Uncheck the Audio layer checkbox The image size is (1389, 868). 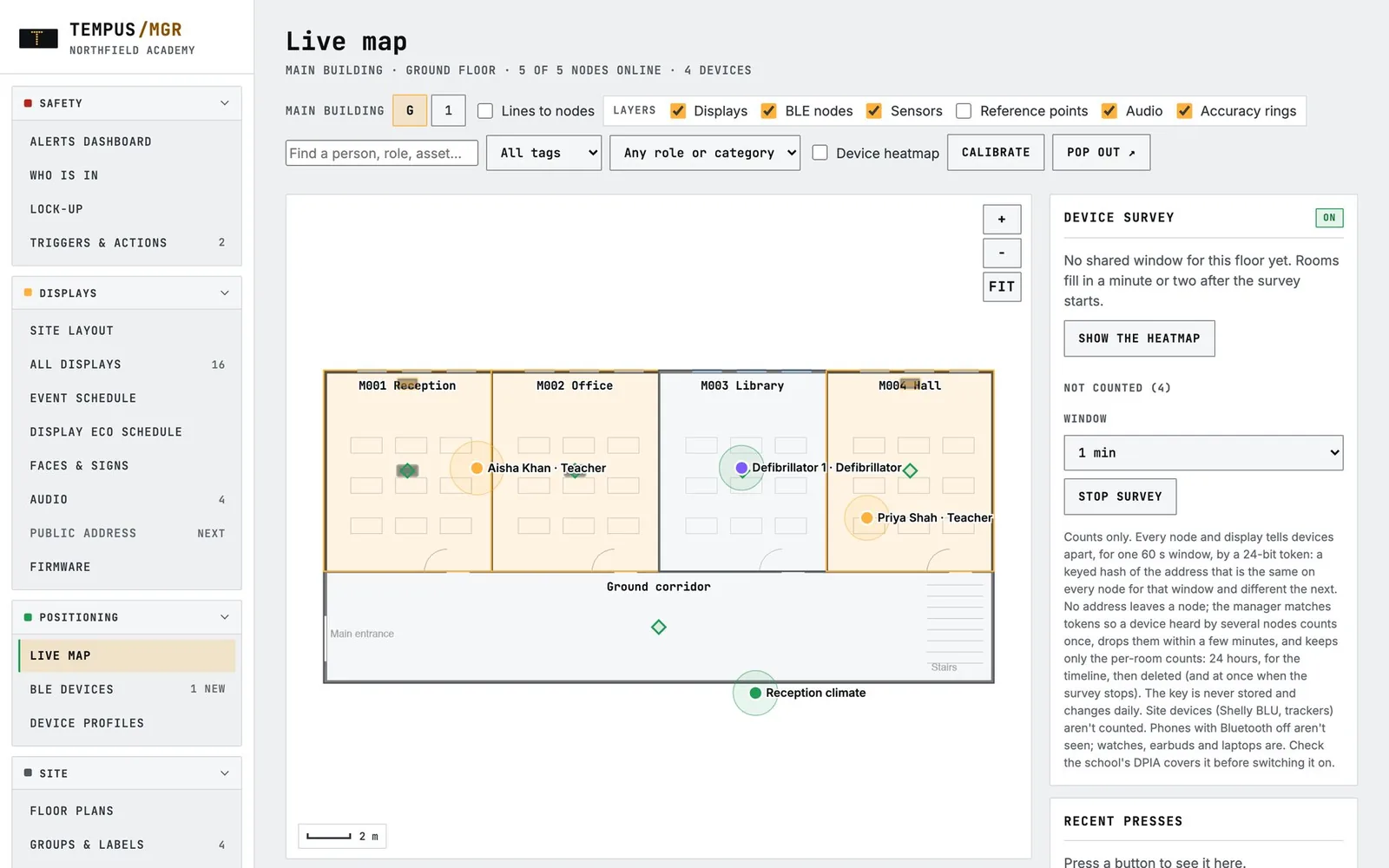[1109, 111]
